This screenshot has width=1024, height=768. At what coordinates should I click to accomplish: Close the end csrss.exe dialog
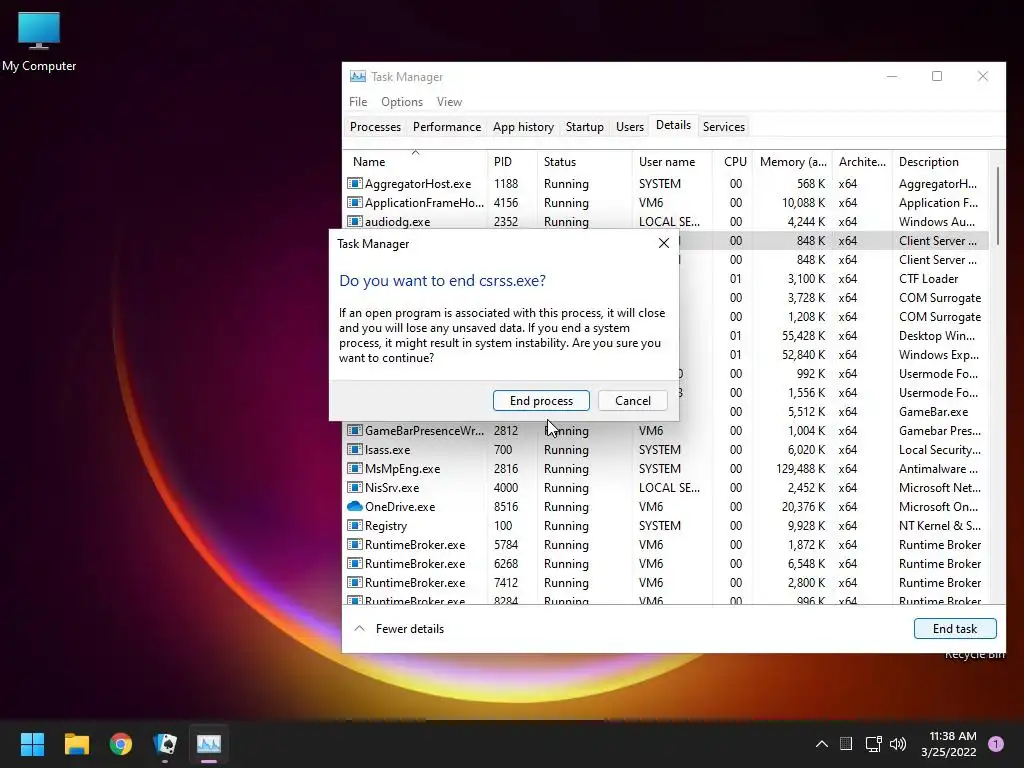[x=664, y=243]
